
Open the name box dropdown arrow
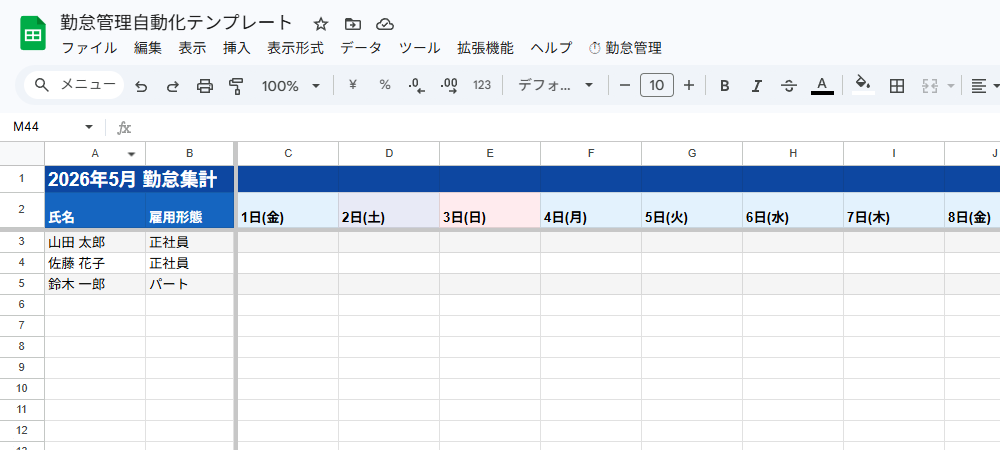click(89, 127)
